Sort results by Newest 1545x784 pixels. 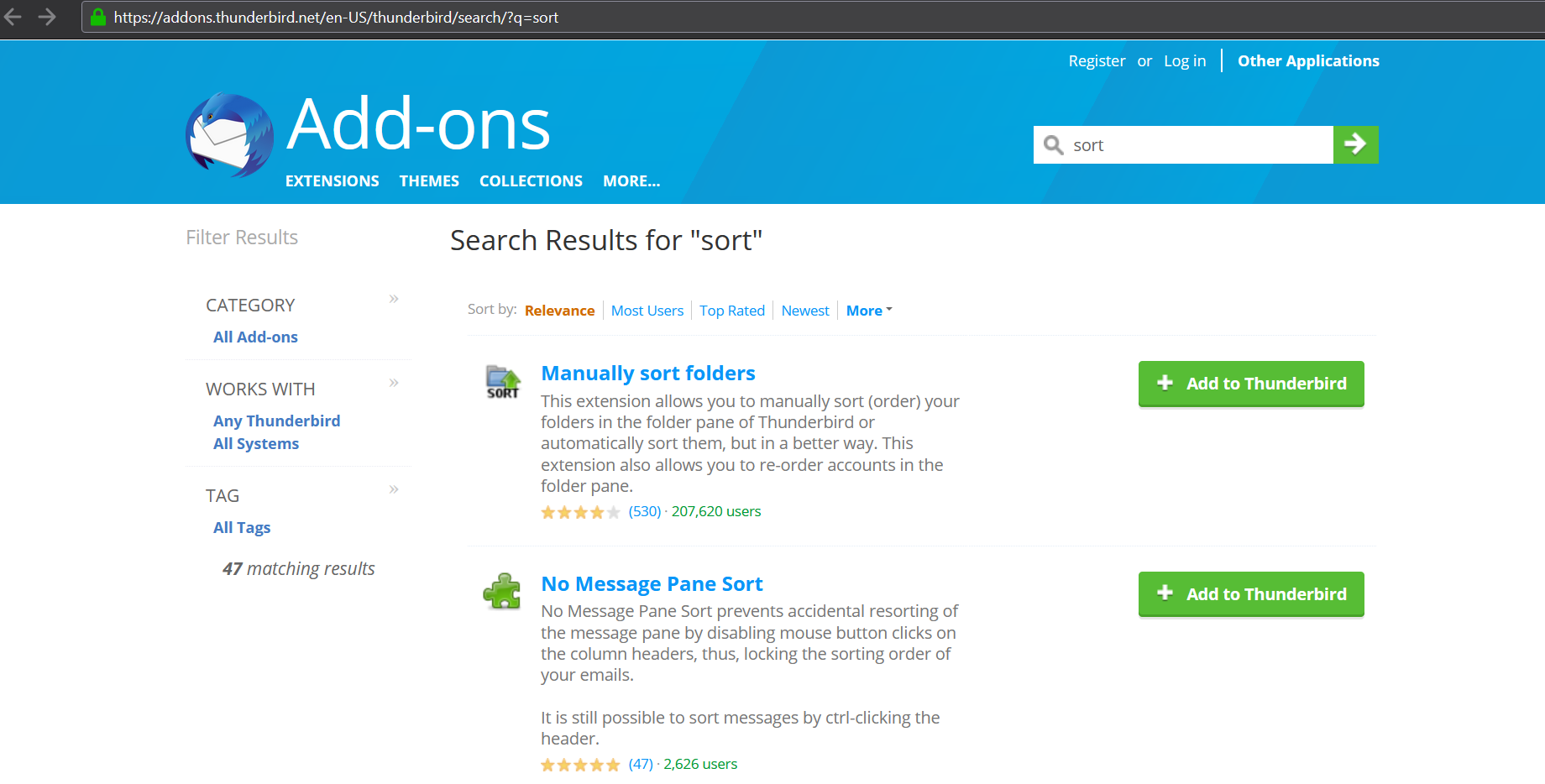coord(805,311)
